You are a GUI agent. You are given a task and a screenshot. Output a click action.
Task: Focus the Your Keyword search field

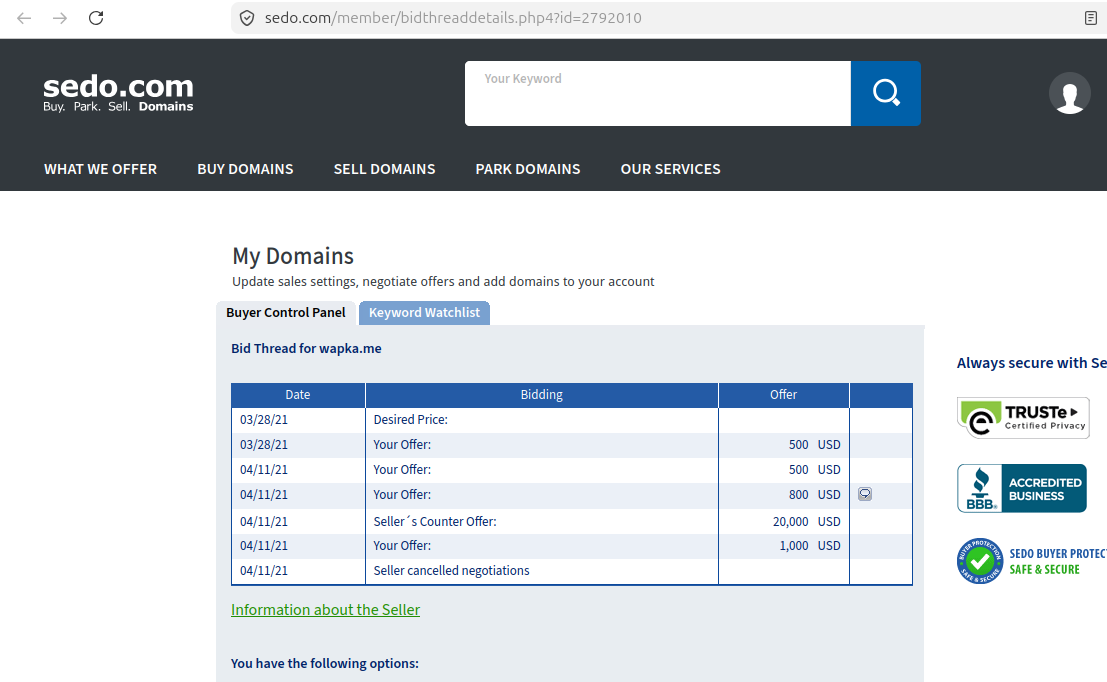(657, 93)
